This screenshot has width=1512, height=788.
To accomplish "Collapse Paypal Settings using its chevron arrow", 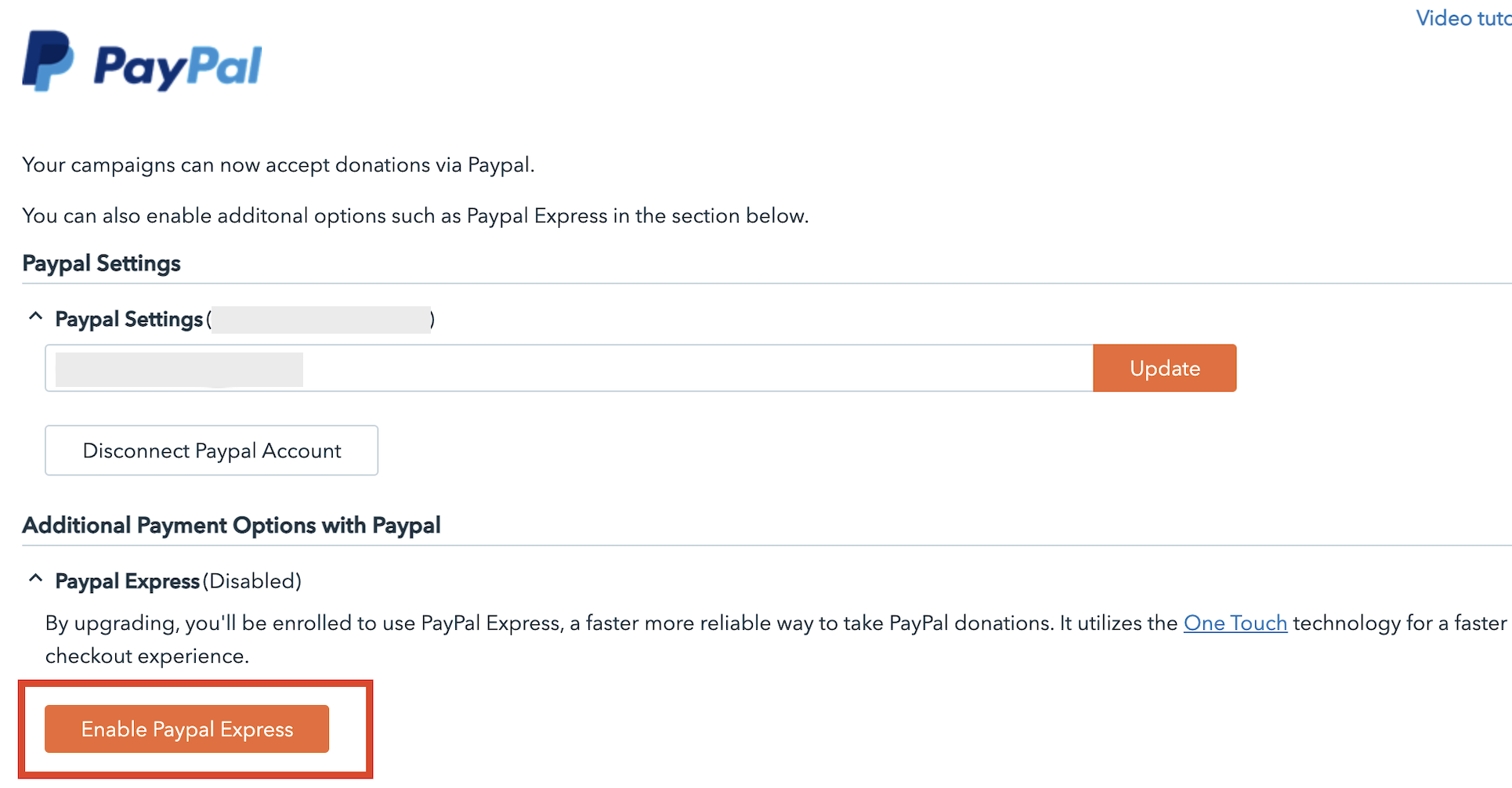I will point(35,317).
